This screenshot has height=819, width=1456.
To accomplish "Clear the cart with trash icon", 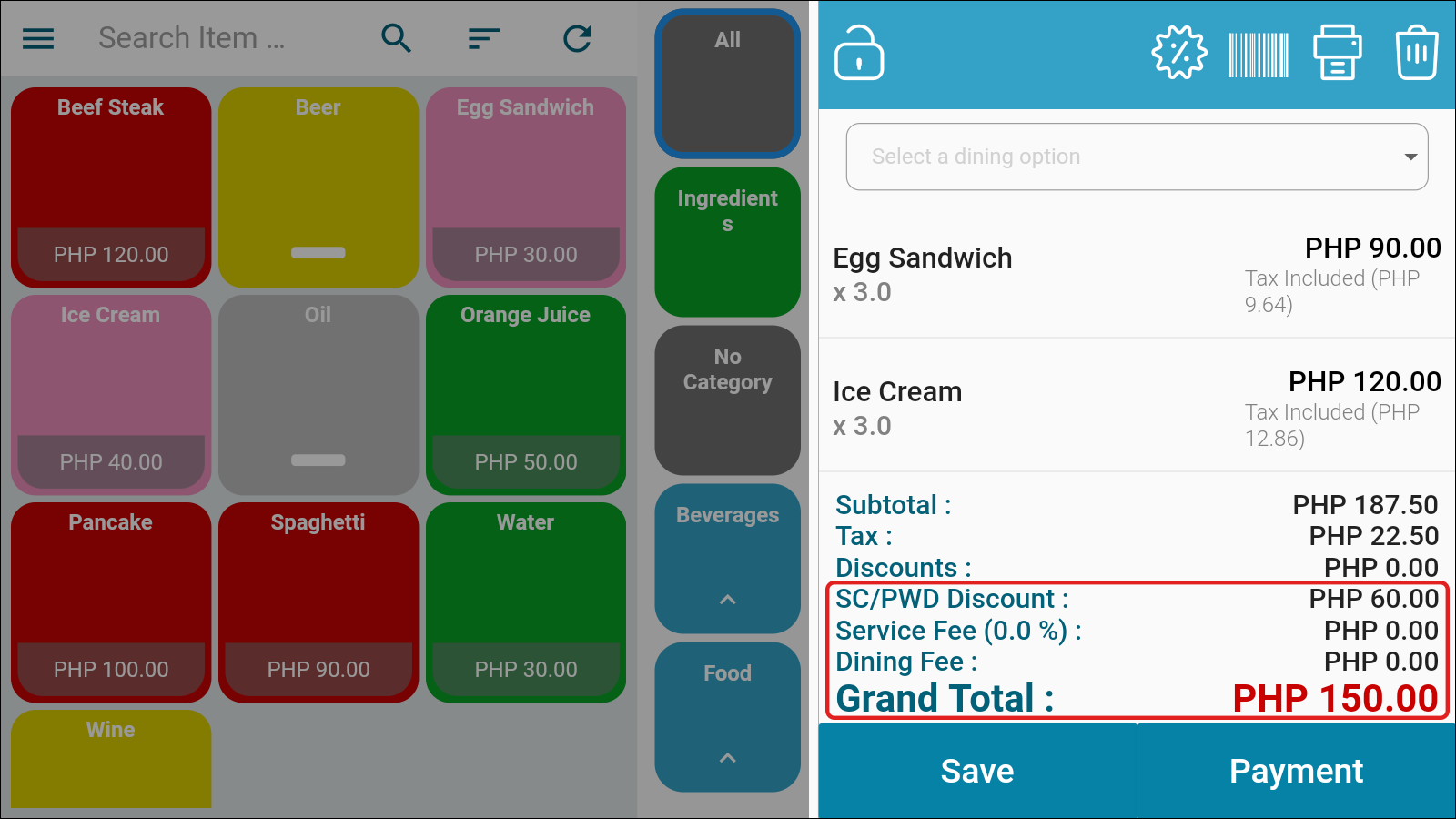I will pos(1417,53).
